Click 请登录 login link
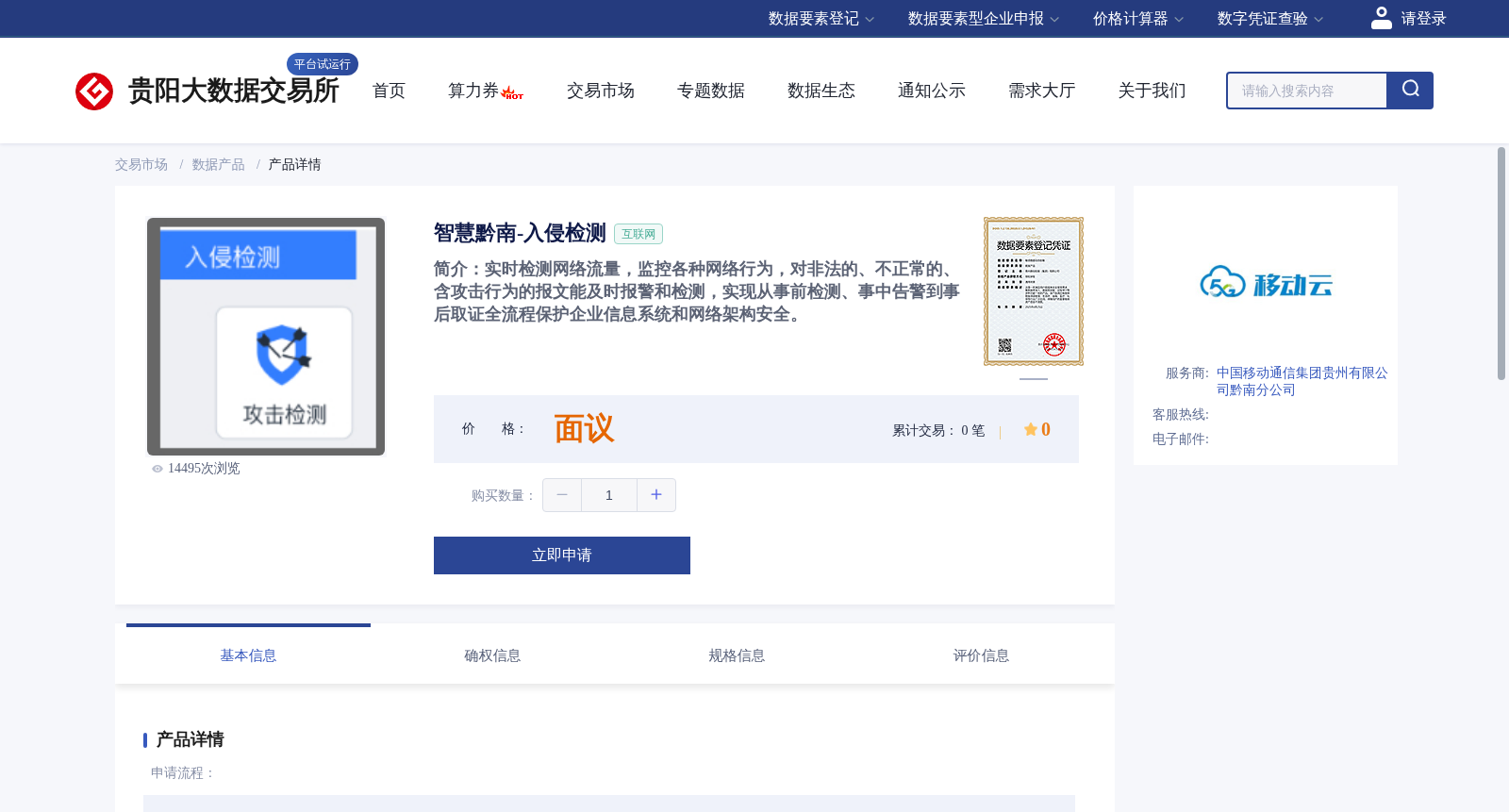This screenshot has width=1509, height=812. (1423, 19)
